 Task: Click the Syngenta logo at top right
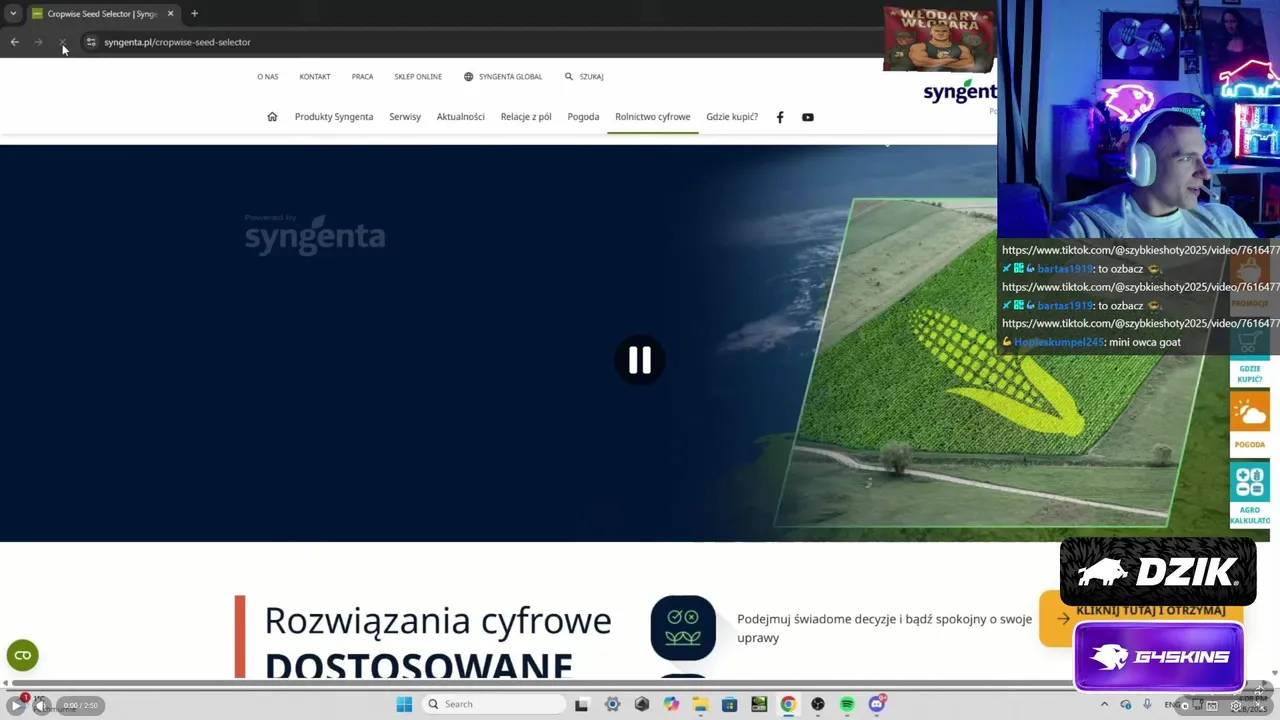960,91
